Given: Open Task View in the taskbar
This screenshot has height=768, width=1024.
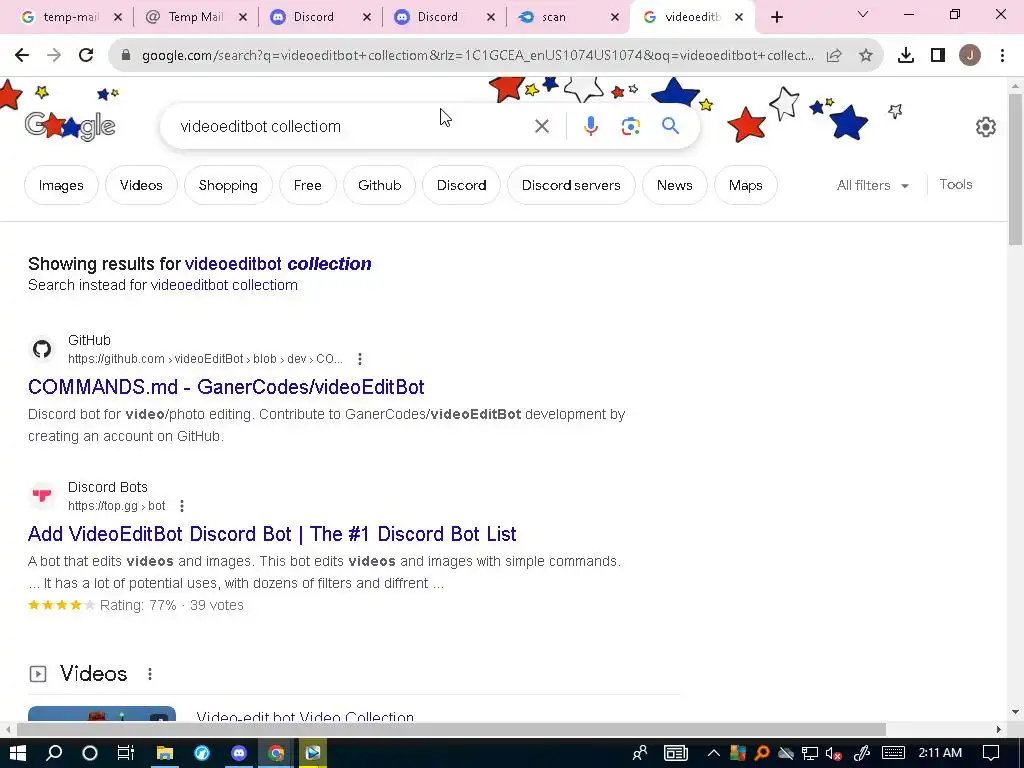Looking at the screenshot, I should point(125,753).
